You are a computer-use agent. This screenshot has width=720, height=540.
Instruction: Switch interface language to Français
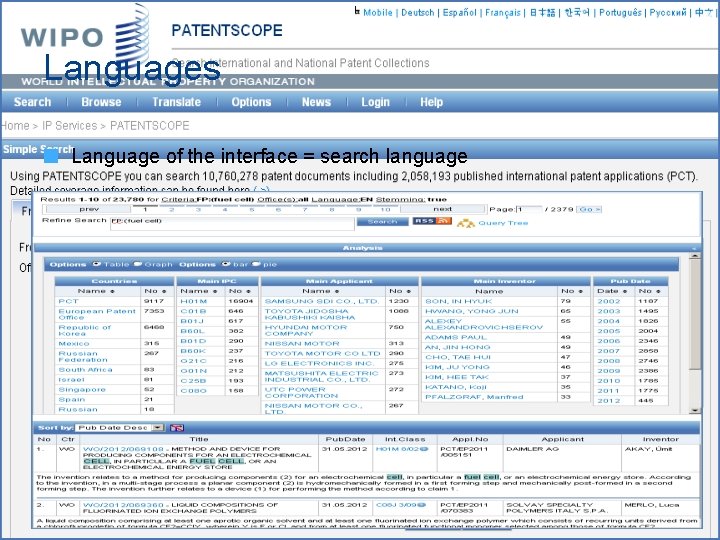tap(503, 13)
